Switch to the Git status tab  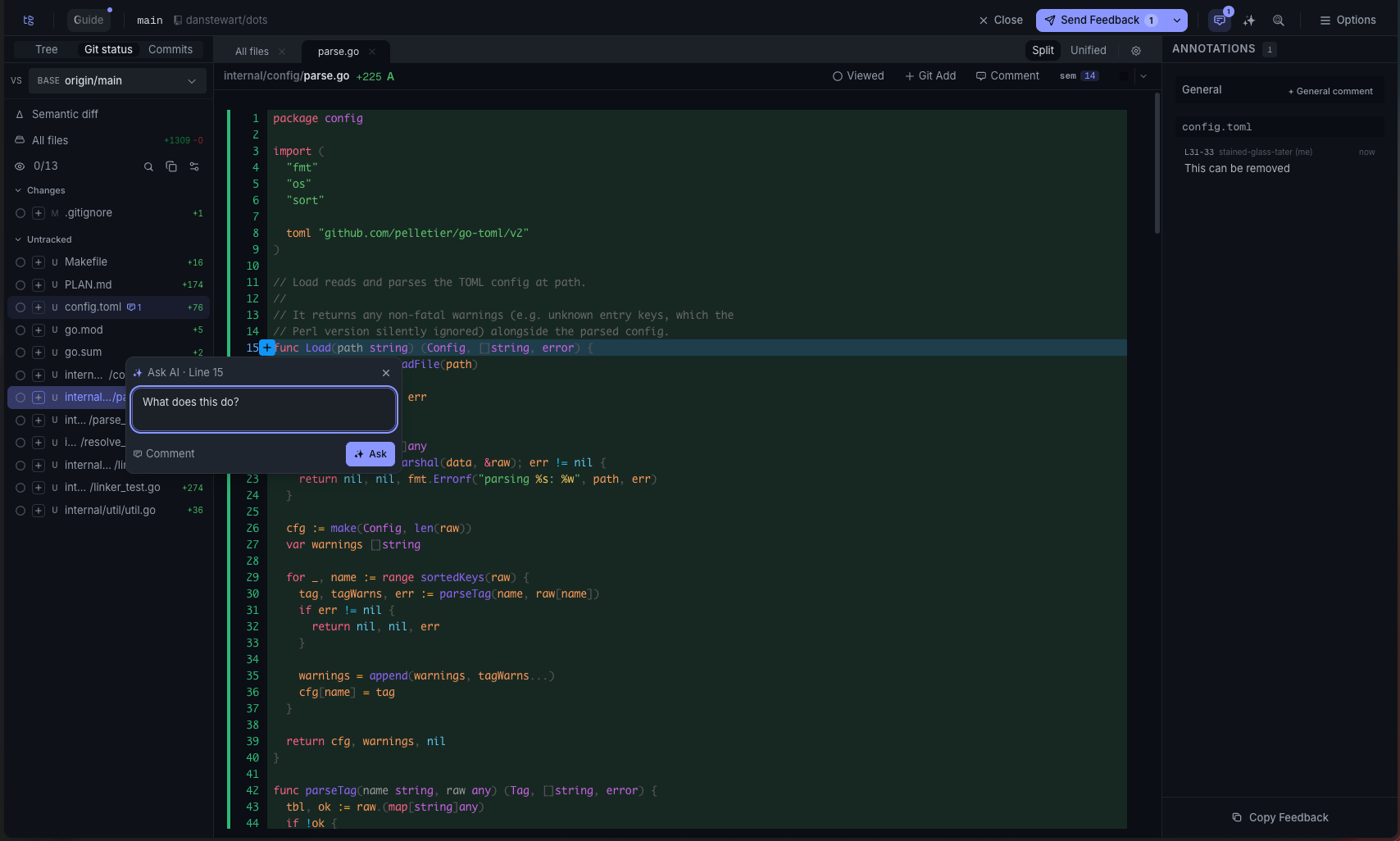[108, 50]
